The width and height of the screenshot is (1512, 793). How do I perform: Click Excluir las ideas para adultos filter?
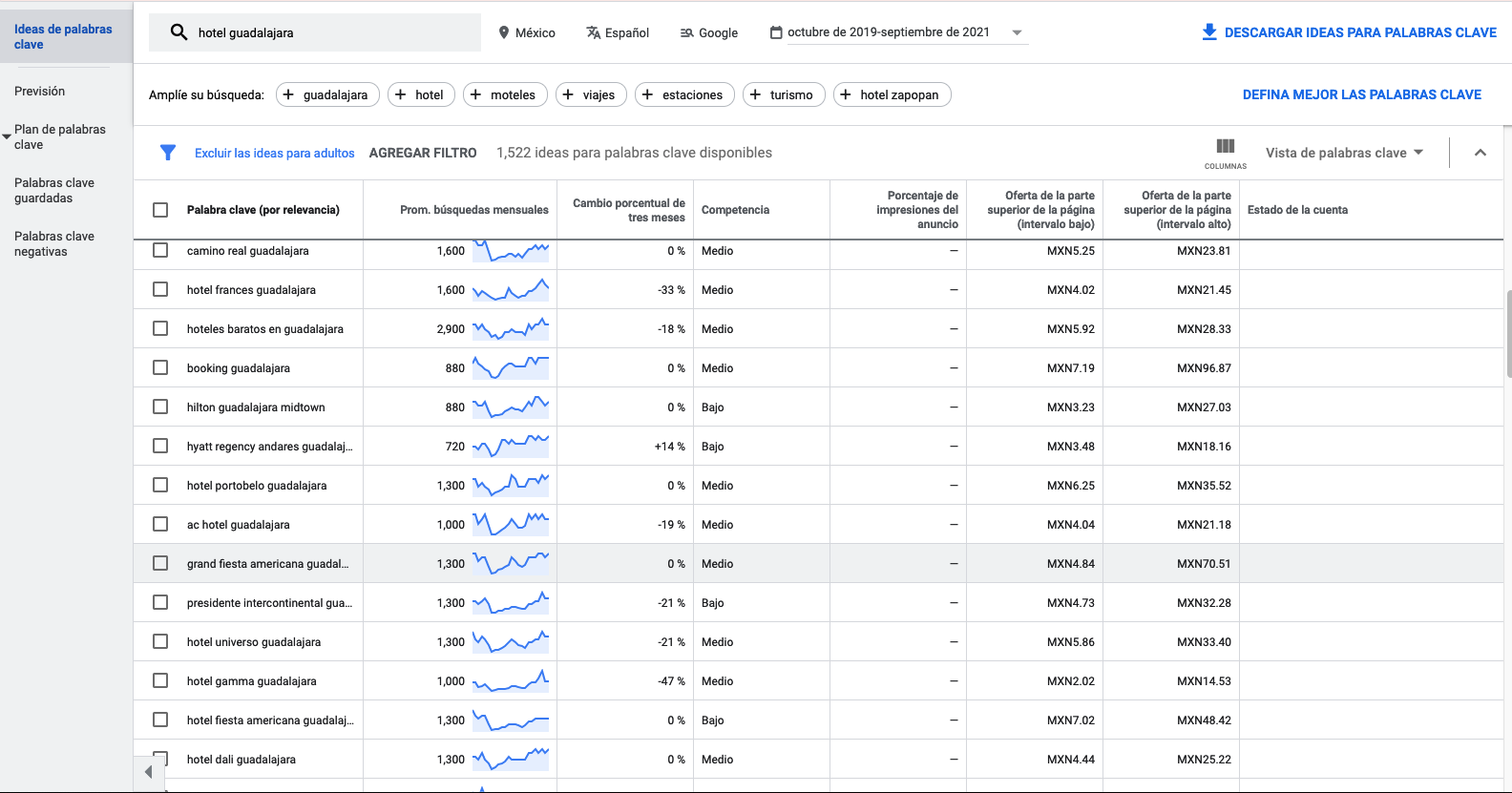tap(274, 153)
